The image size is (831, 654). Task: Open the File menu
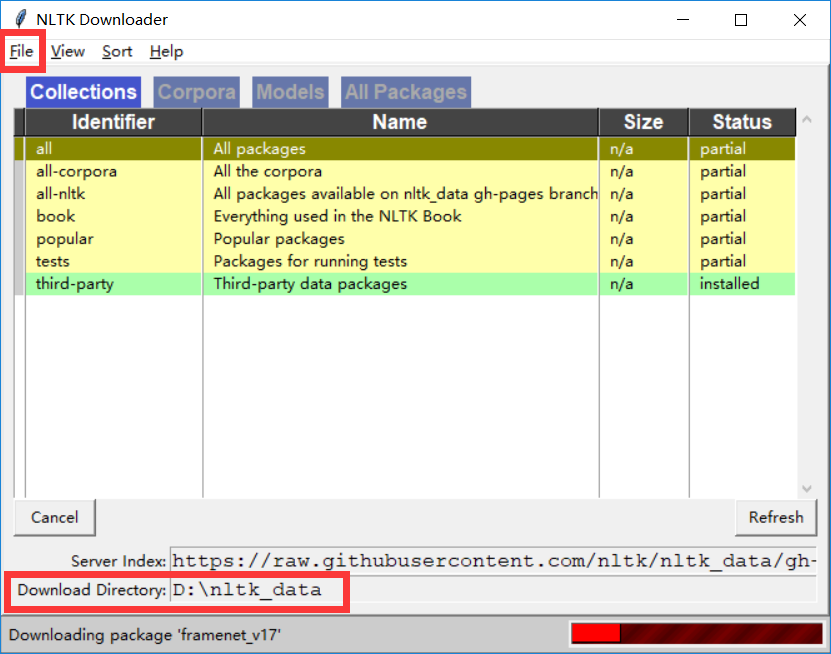click(21, 51)
